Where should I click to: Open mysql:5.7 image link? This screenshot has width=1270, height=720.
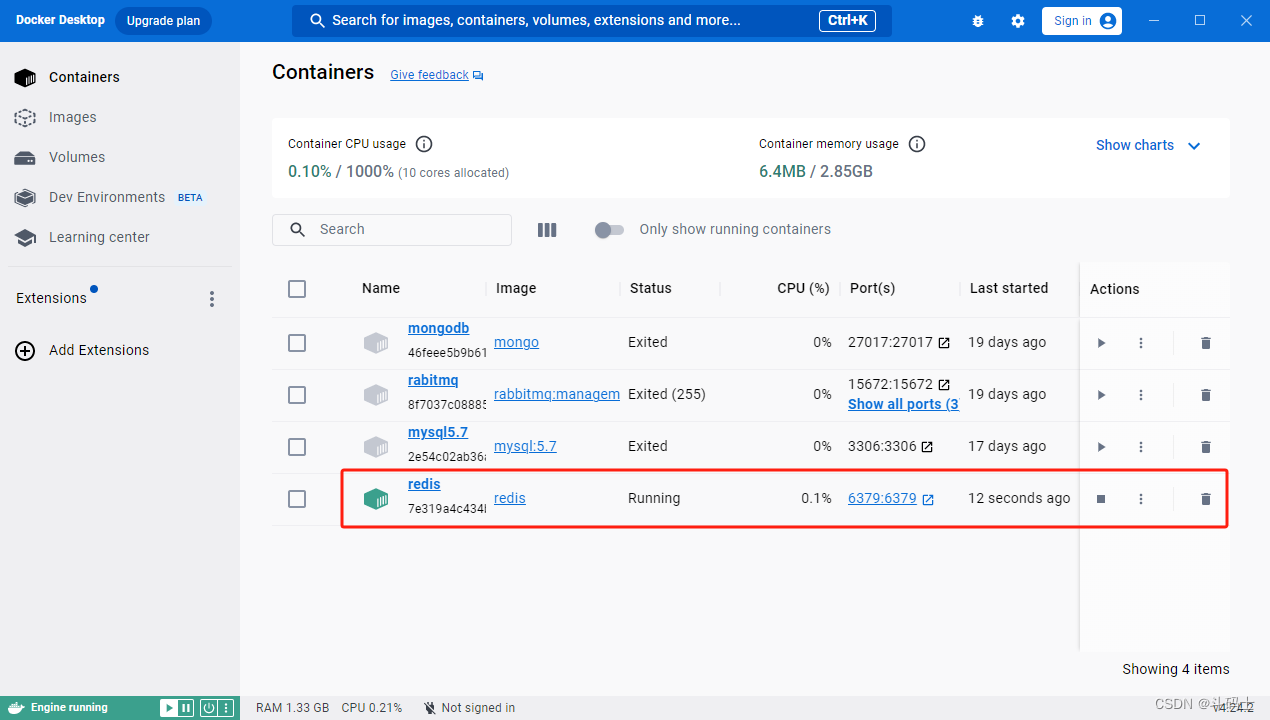click(x=525, y=447)
